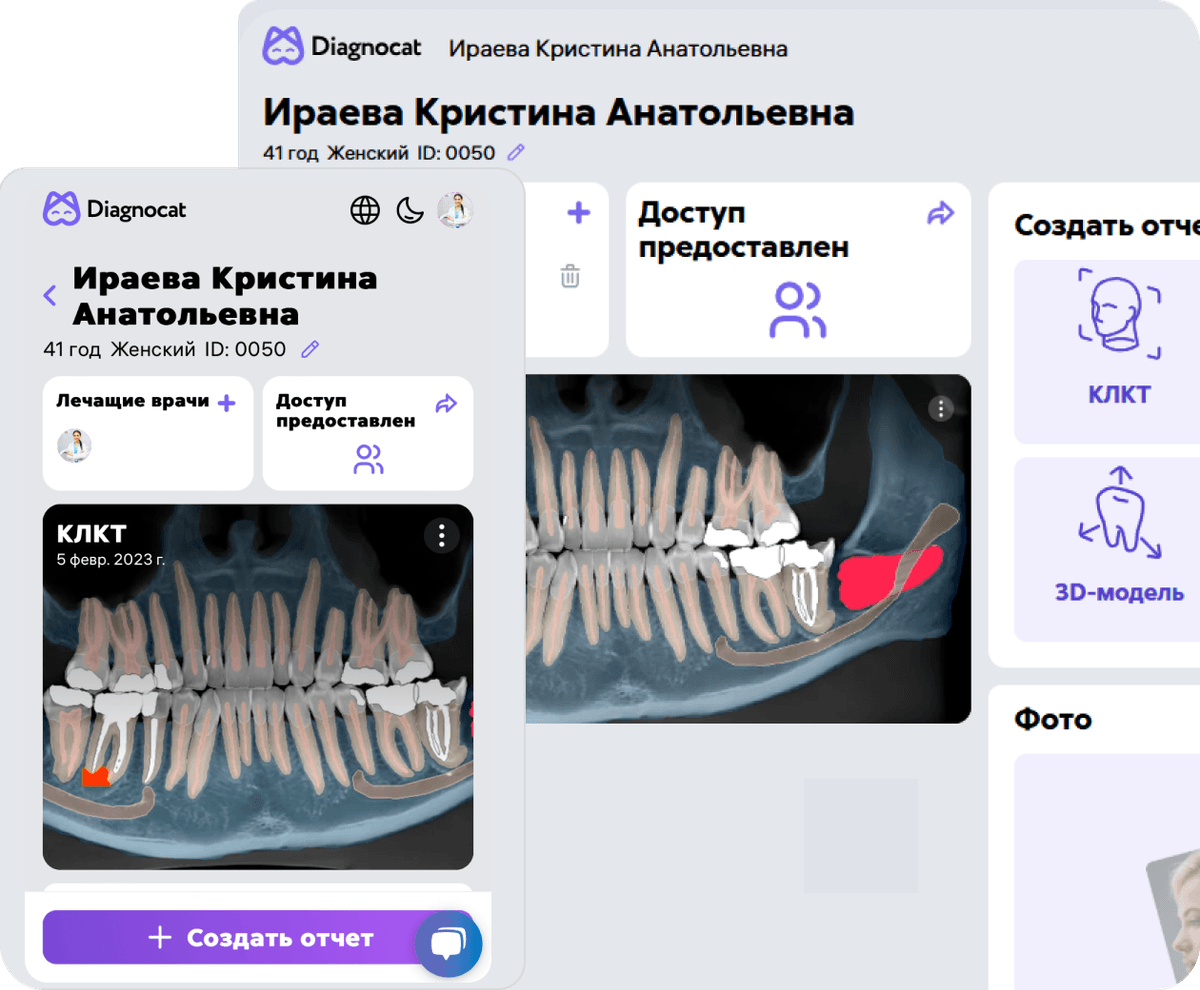Add a treating doctor with plus icon
Viewport: 1200px width, 990px height.
tap(227, 403)
